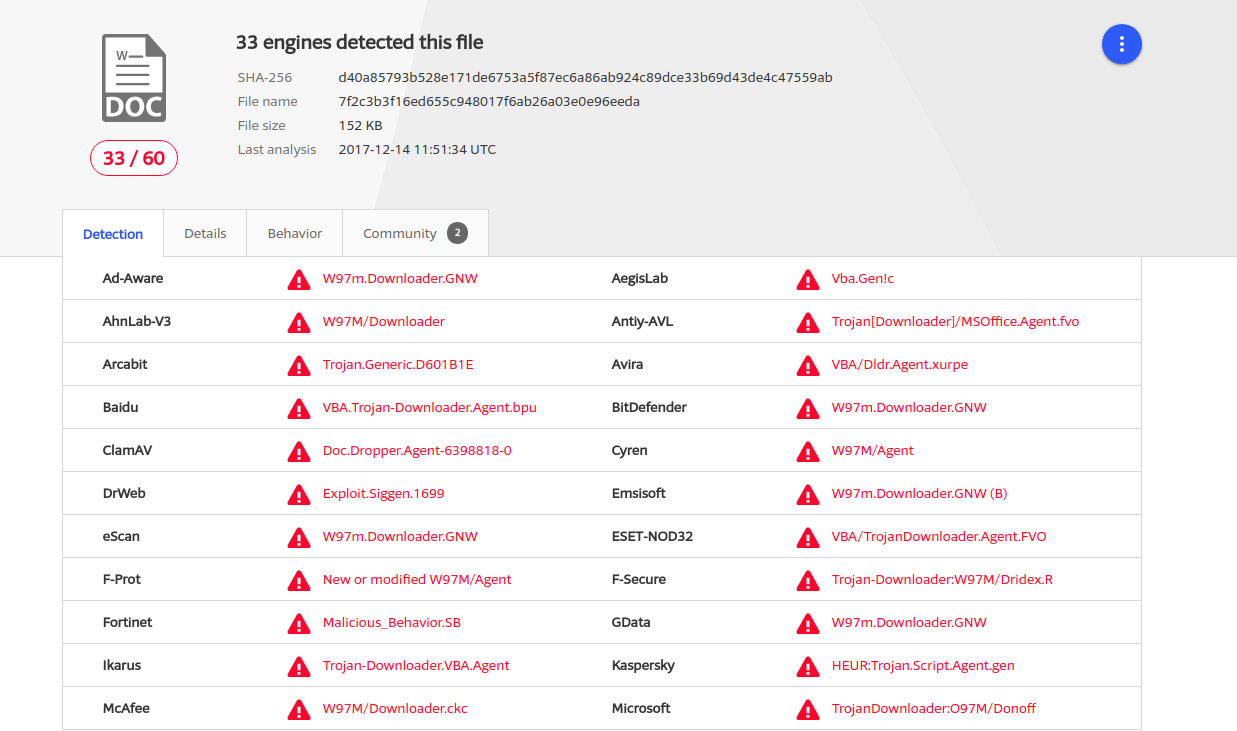
Task: Select the Emsisoft warning icon
Action: [x=808, y=494]
